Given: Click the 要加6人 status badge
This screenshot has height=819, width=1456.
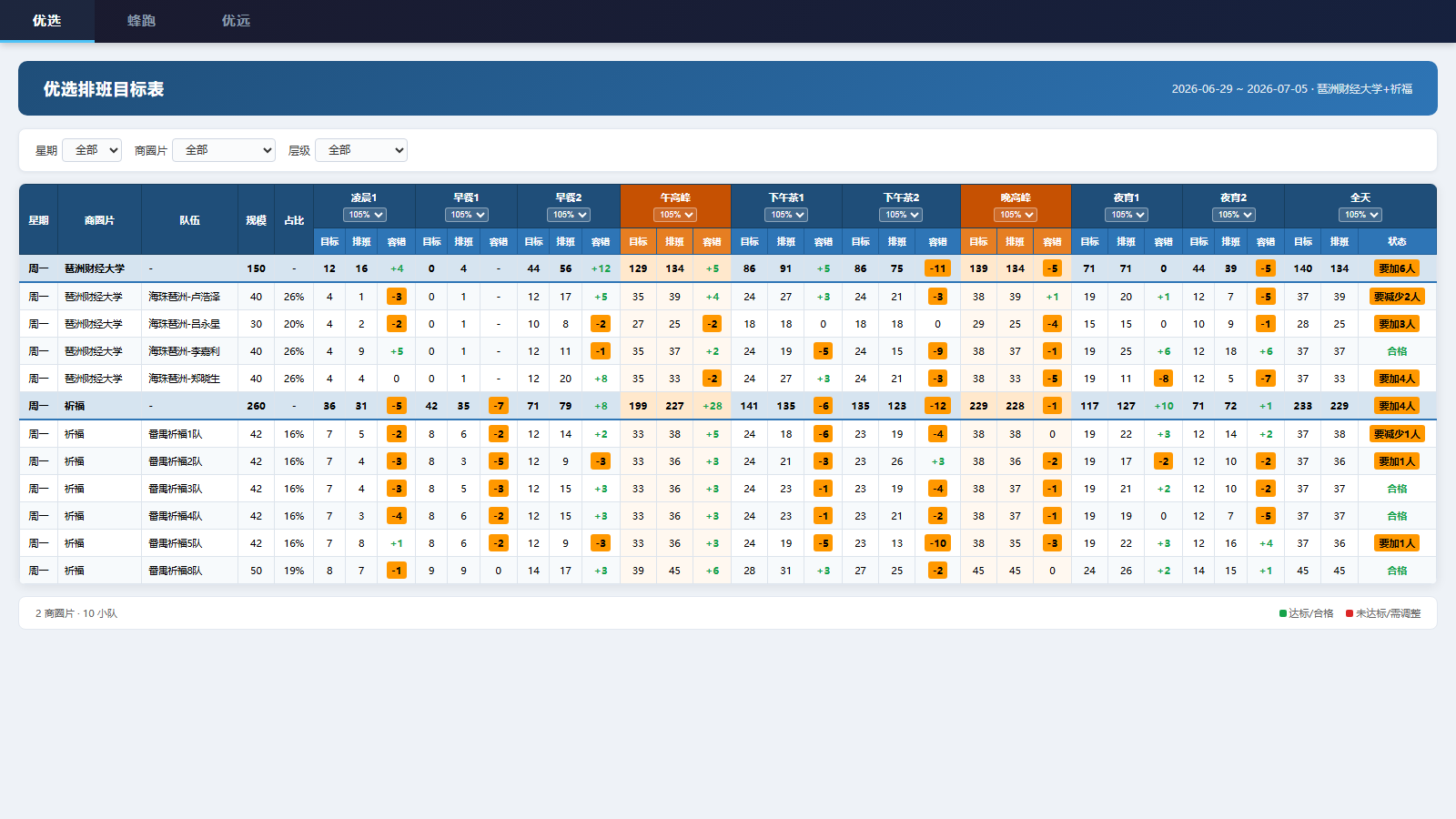Looking at the screenshot, I should [1397, 268].
